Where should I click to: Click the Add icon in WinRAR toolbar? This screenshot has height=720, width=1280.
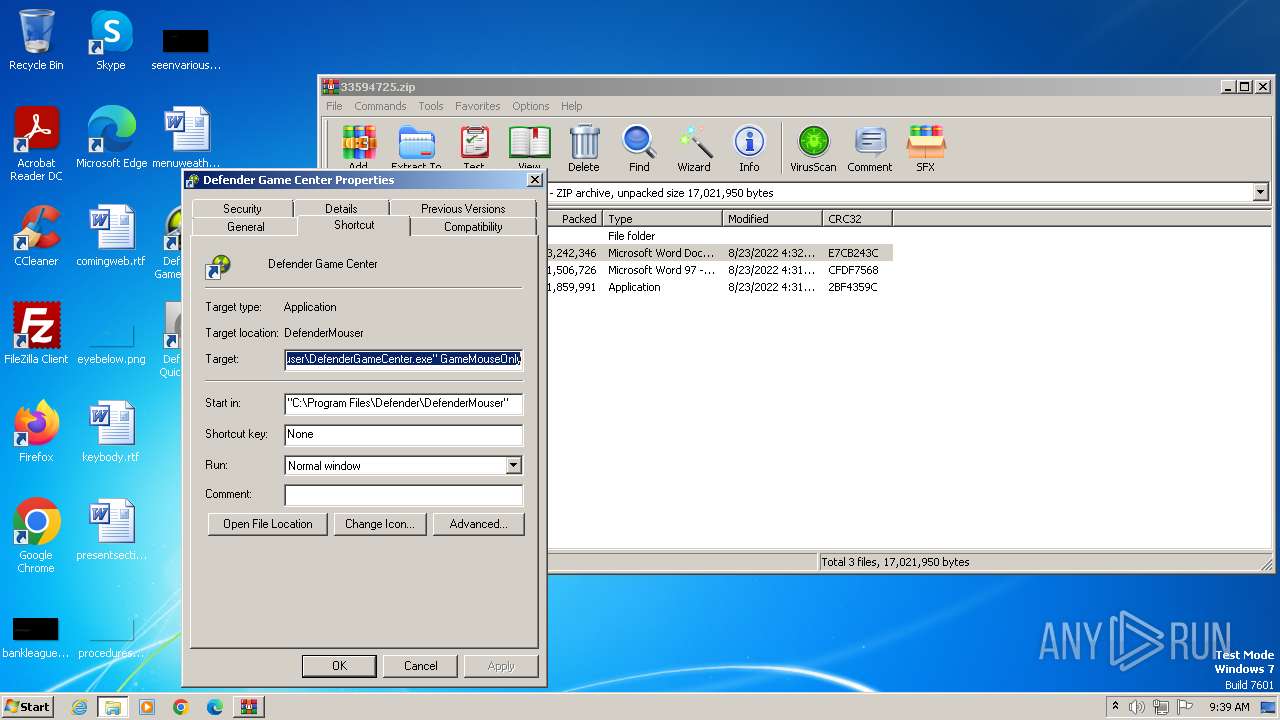(358, 148)
